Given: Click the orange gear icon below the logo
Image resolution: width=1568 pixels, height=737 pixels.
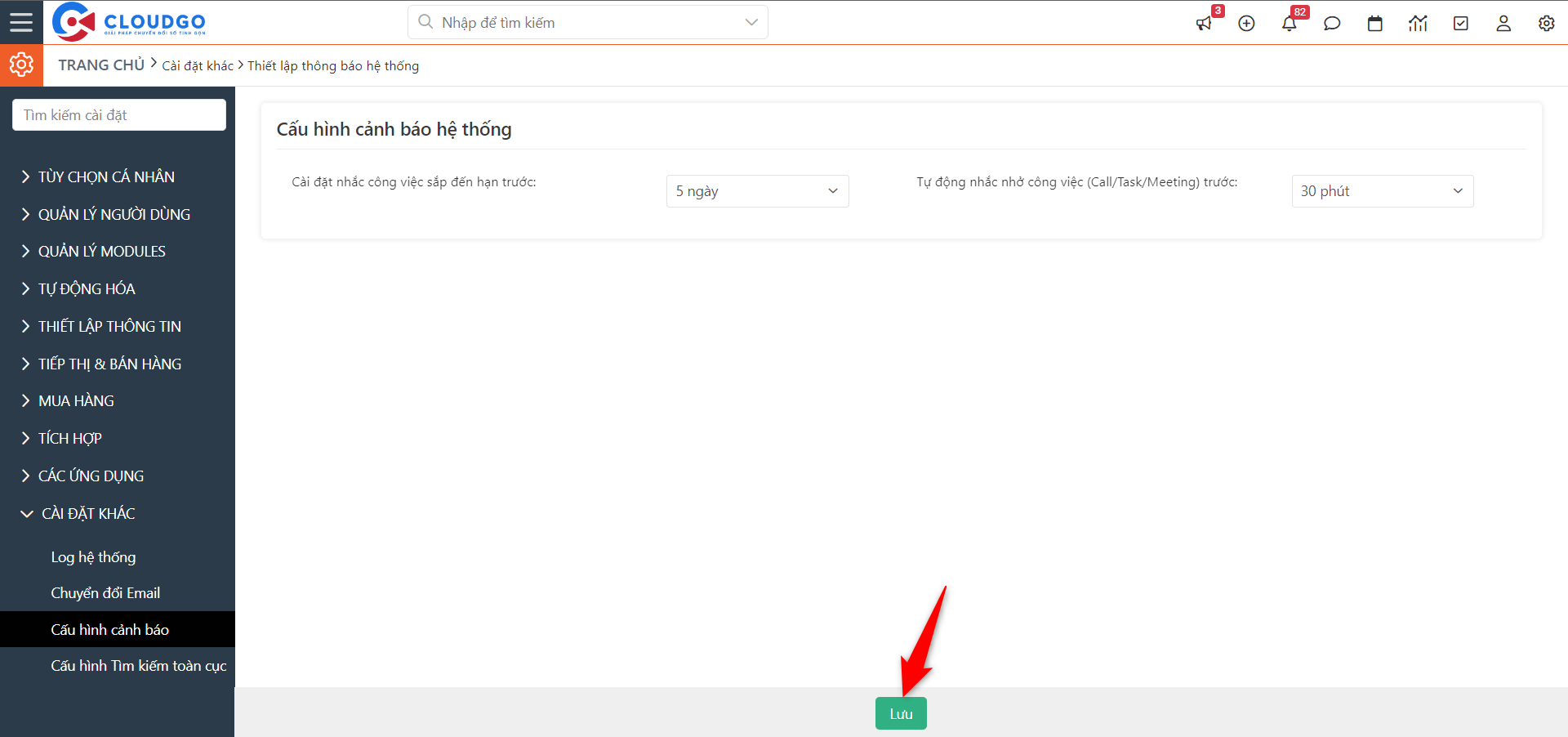Looking at the screenshot, I should (21, 65).
